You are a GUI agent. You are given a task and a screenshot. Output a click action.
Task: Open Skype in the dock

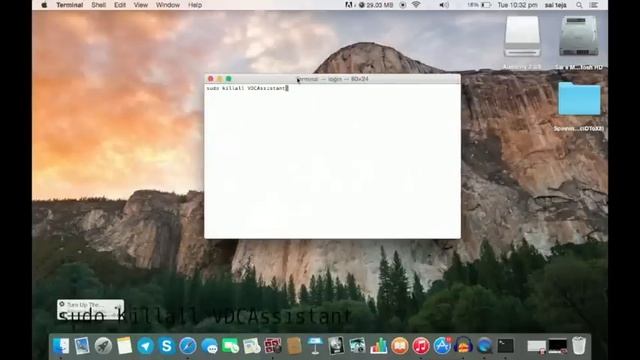point(167,346)
